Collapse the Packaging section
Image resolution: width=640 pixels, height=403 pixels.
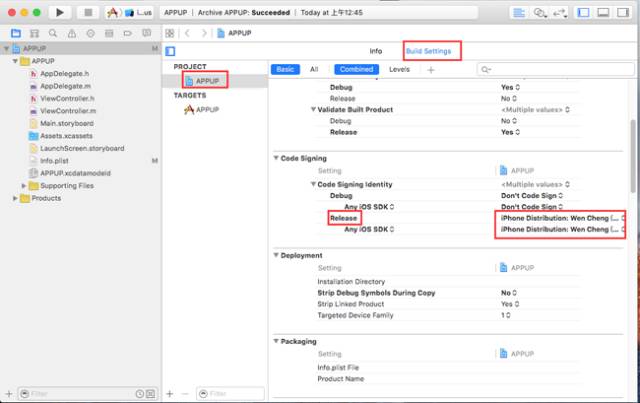(276, 341)
